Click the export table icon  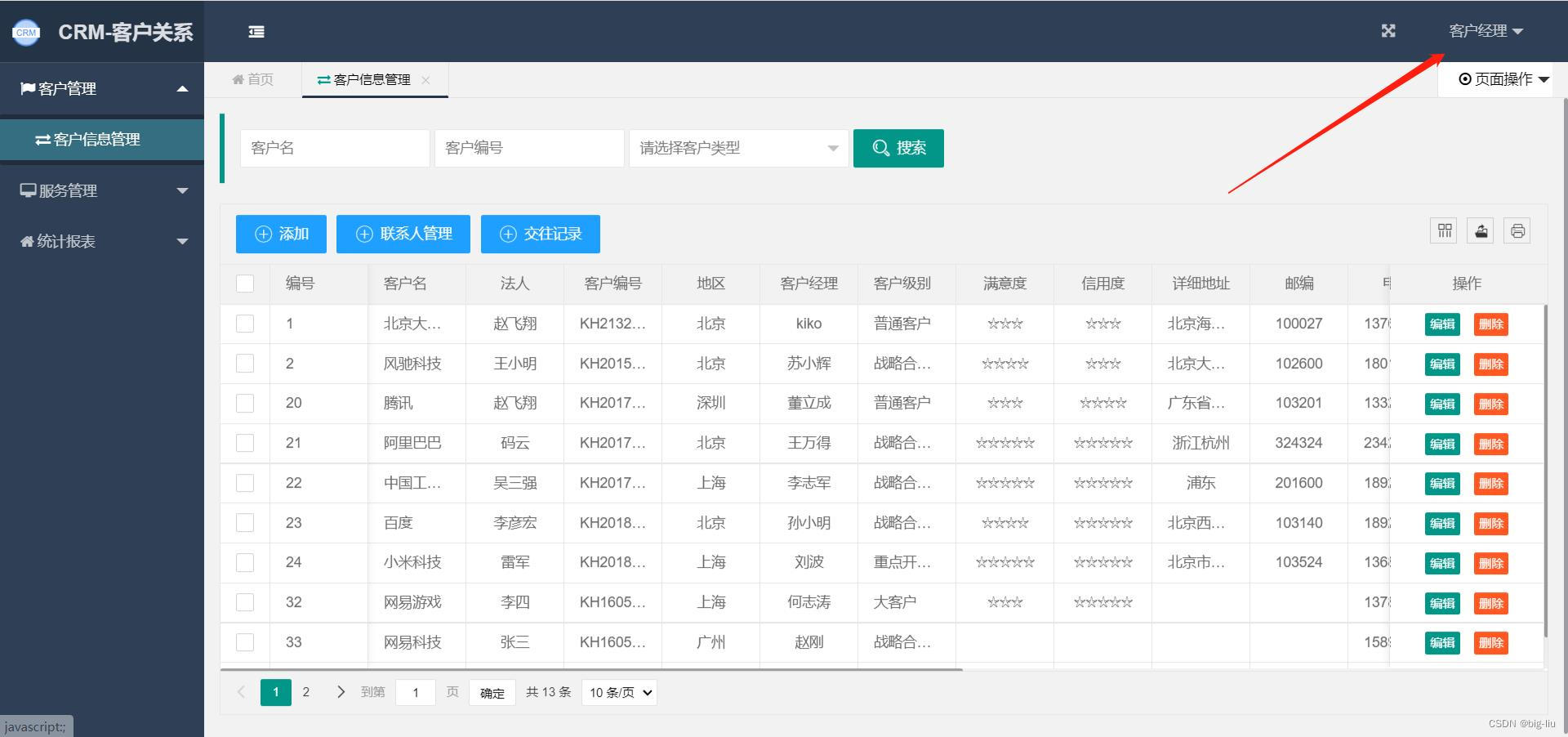1481,231
